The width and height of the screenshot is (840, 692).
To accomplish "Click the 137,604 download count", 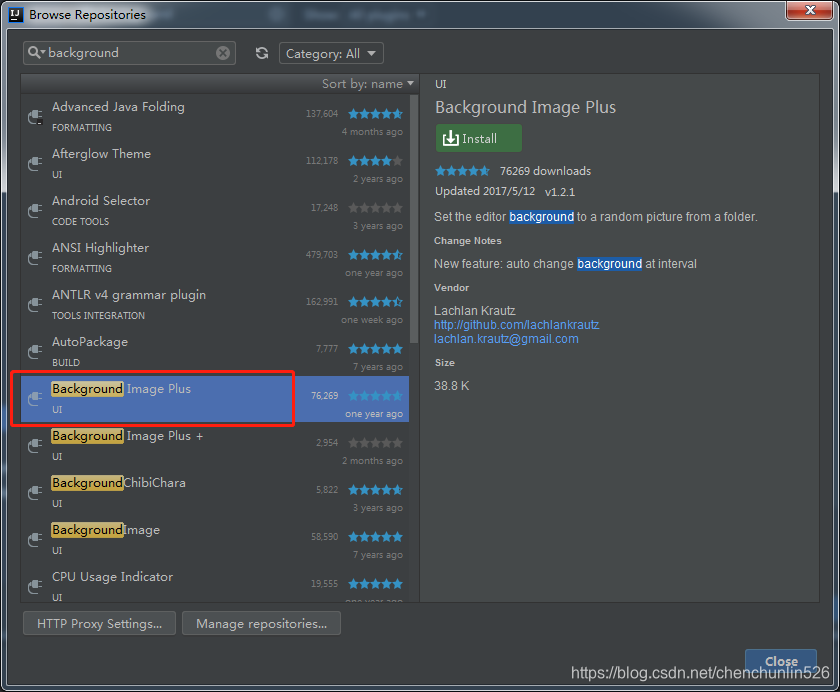I will [x=322, y=114].
